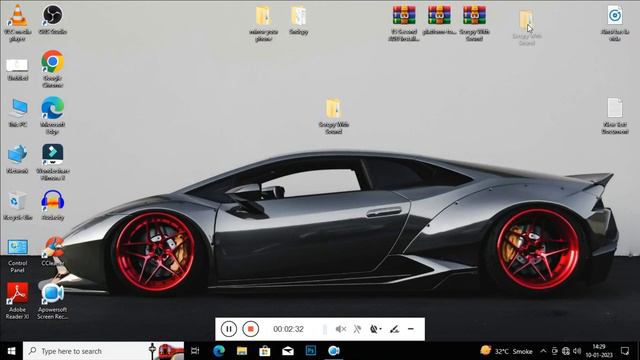This screenshot has height=360, width=640.
Task: Launch Wondershare Filmora from the desktop
Action: point(53,162)
